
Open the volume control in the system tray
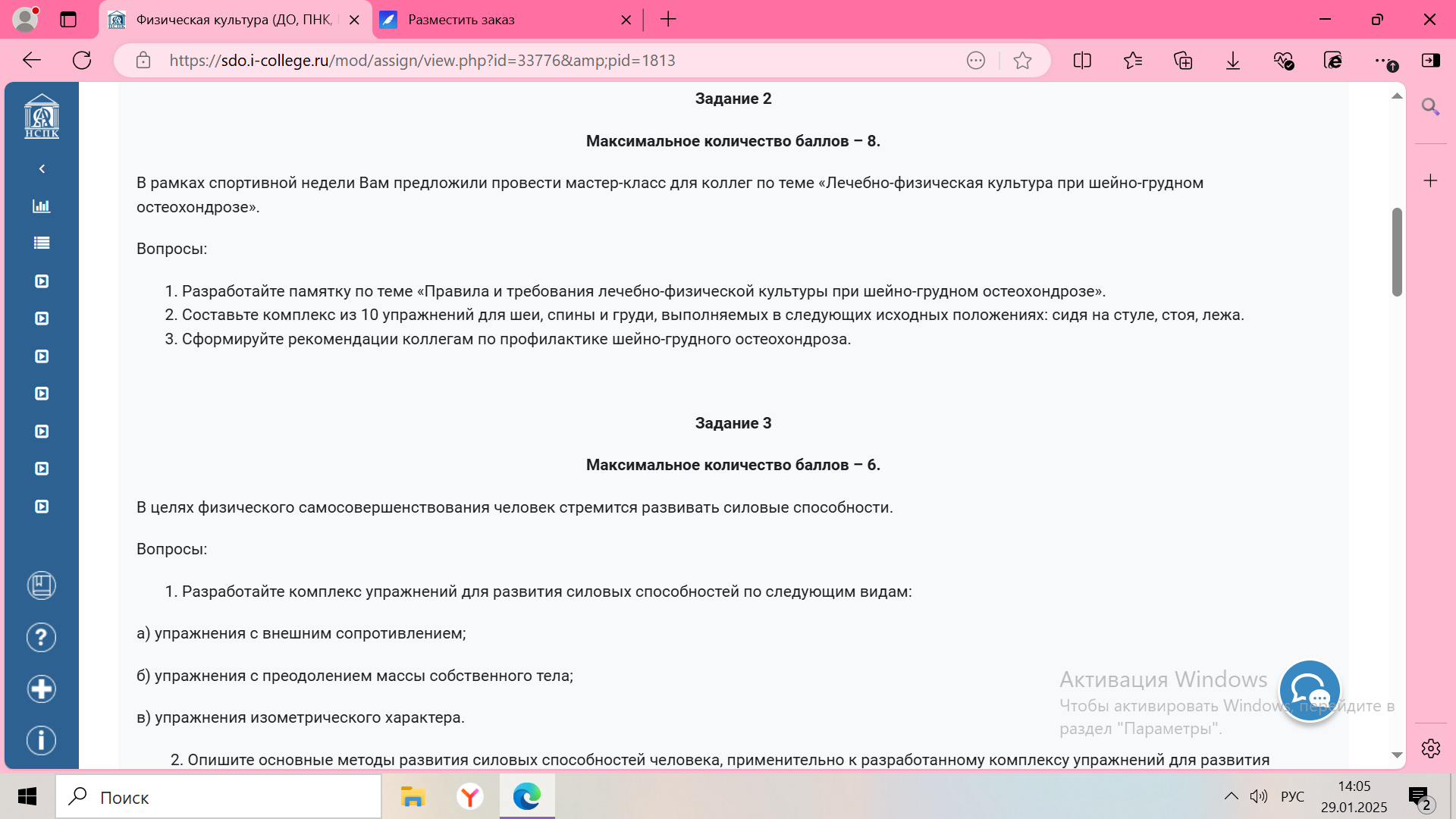point(1259,796)
